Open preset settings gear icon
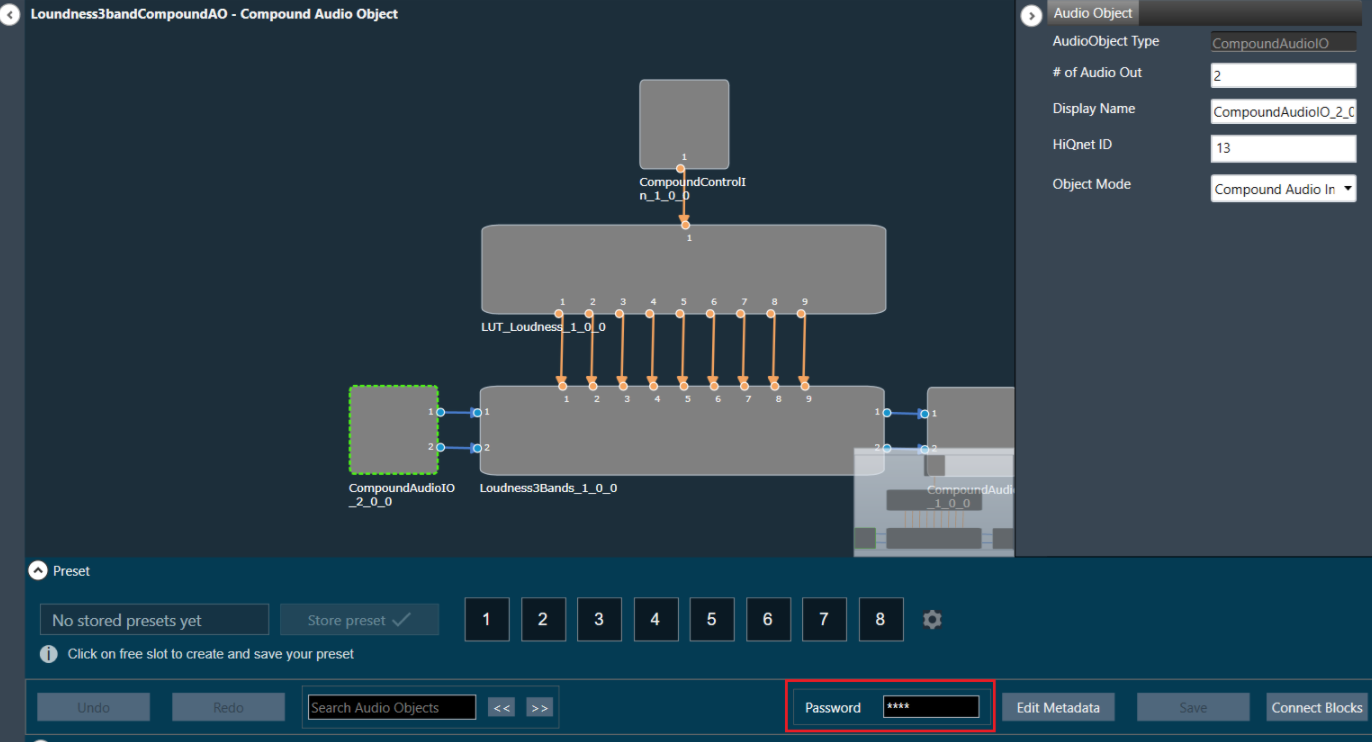 [x=932, y=620]
